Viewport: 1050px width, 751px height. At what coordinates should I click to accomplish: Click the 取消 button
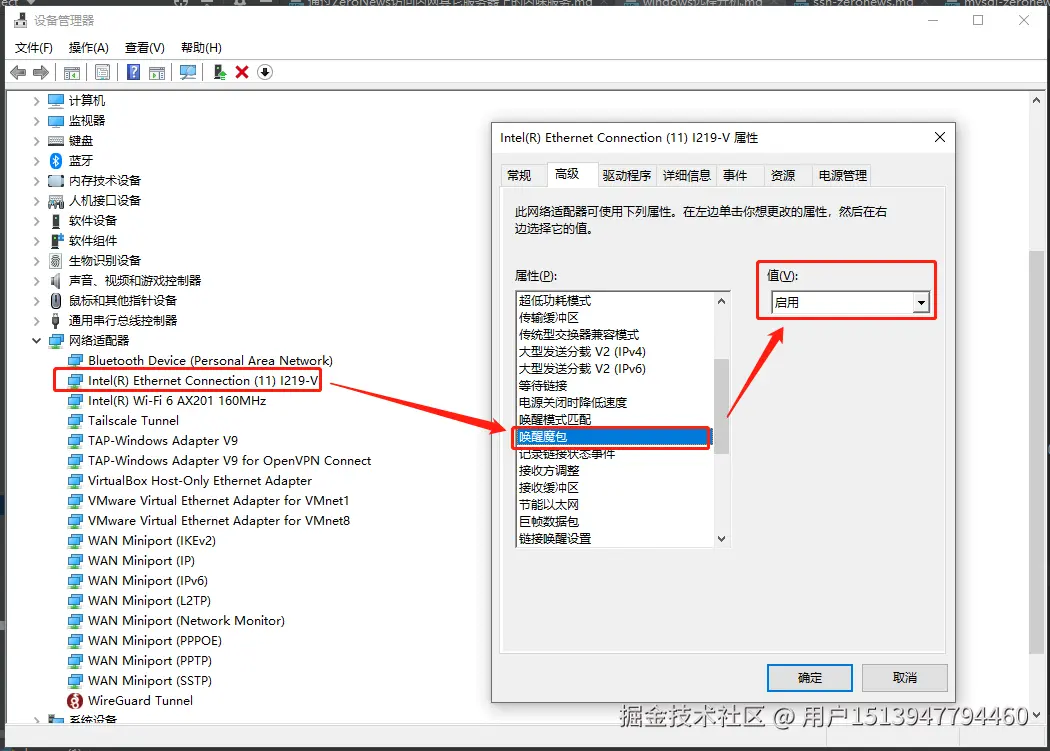point(905,678)
